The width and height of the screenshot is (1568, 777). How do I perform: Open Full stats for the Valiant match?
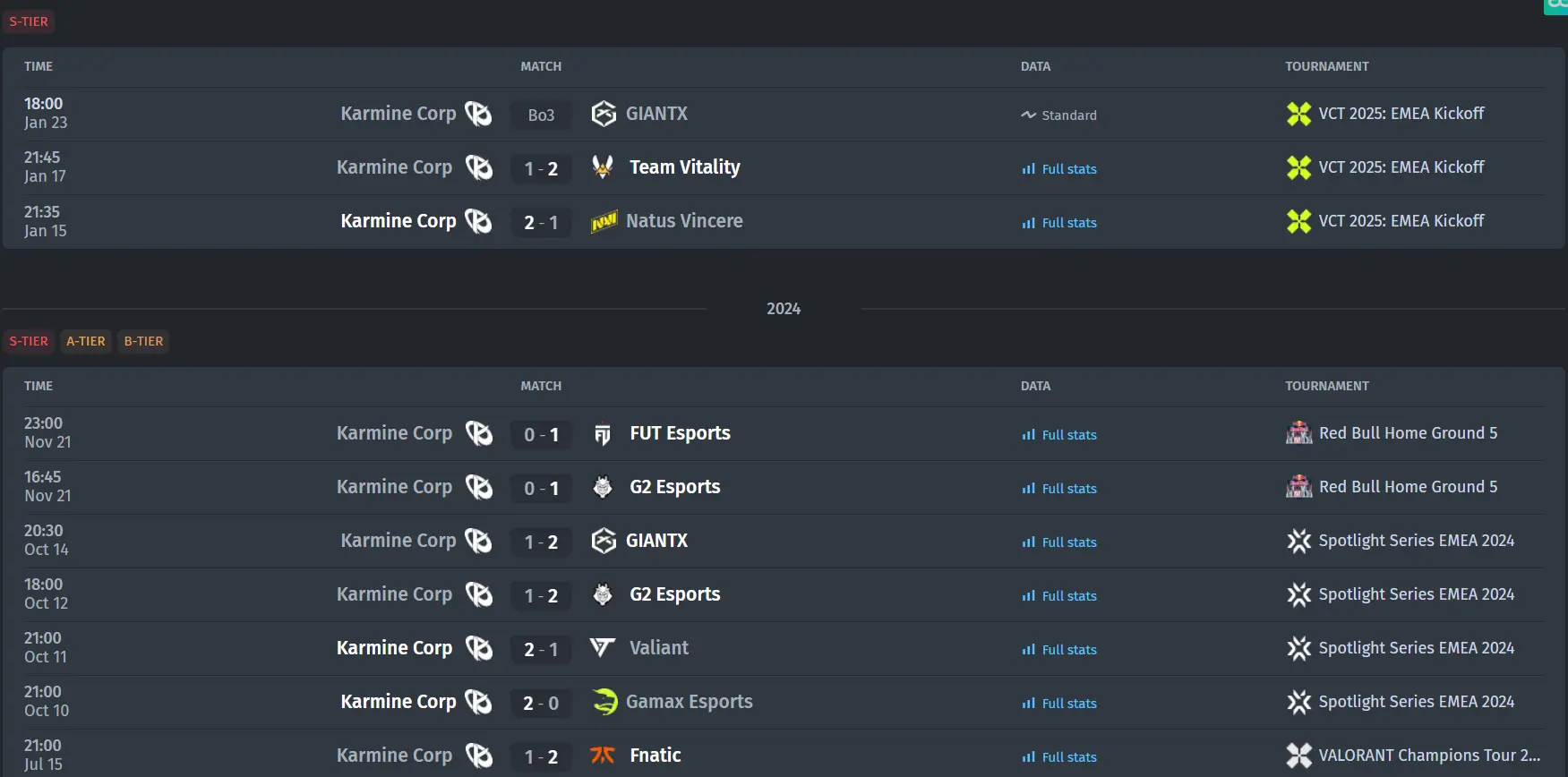1059,650
